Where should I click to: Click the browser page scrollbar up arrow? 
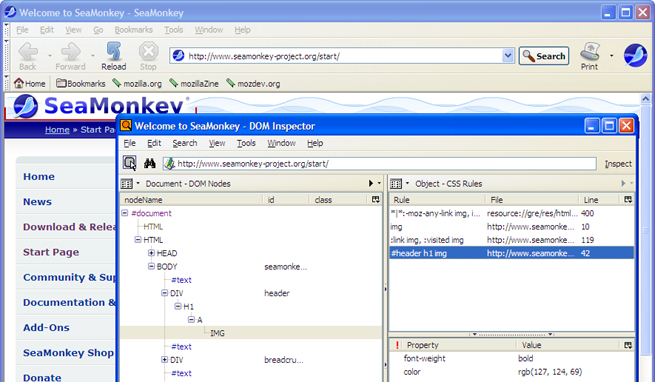pyautogui.click(x=645, y=99)
